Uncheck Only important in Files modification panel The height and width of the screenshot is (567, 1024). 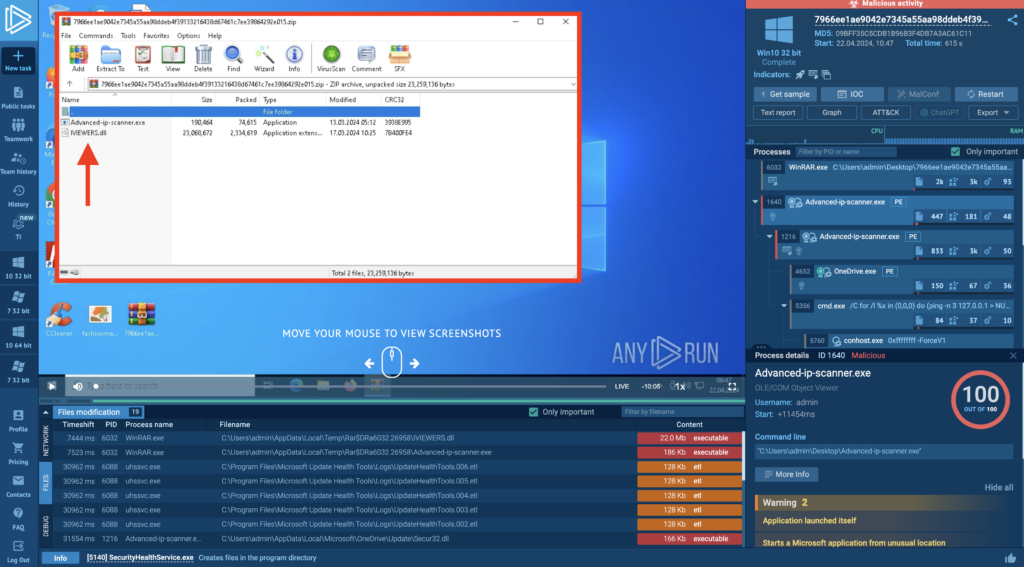click(533, 412)
